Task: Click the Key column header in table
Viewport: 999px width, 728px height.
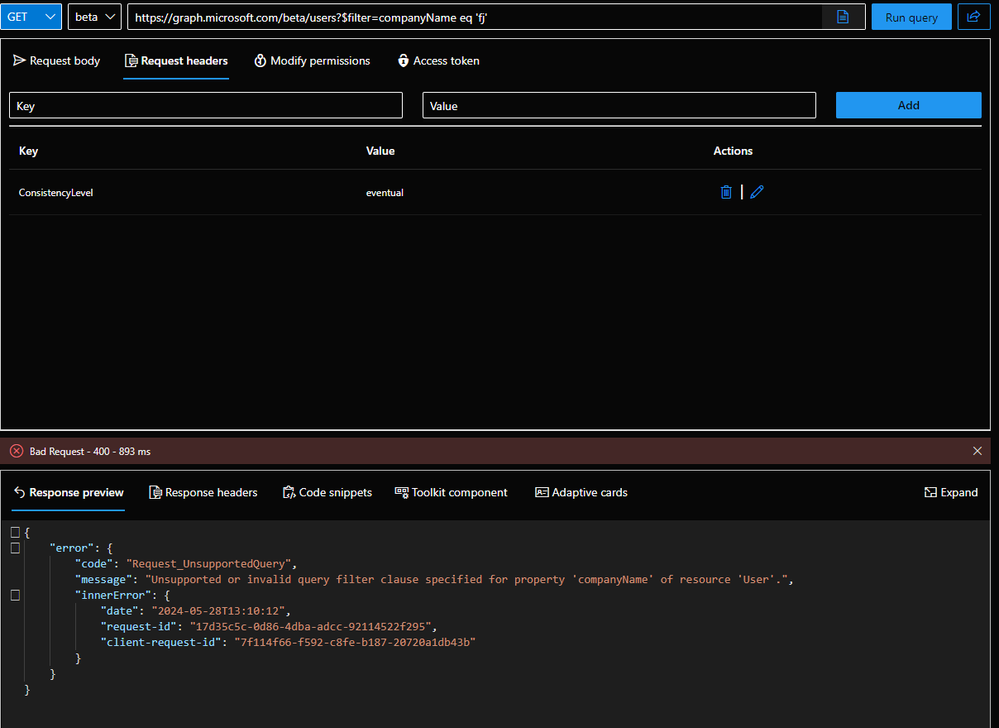Action: tap(28, 151)
